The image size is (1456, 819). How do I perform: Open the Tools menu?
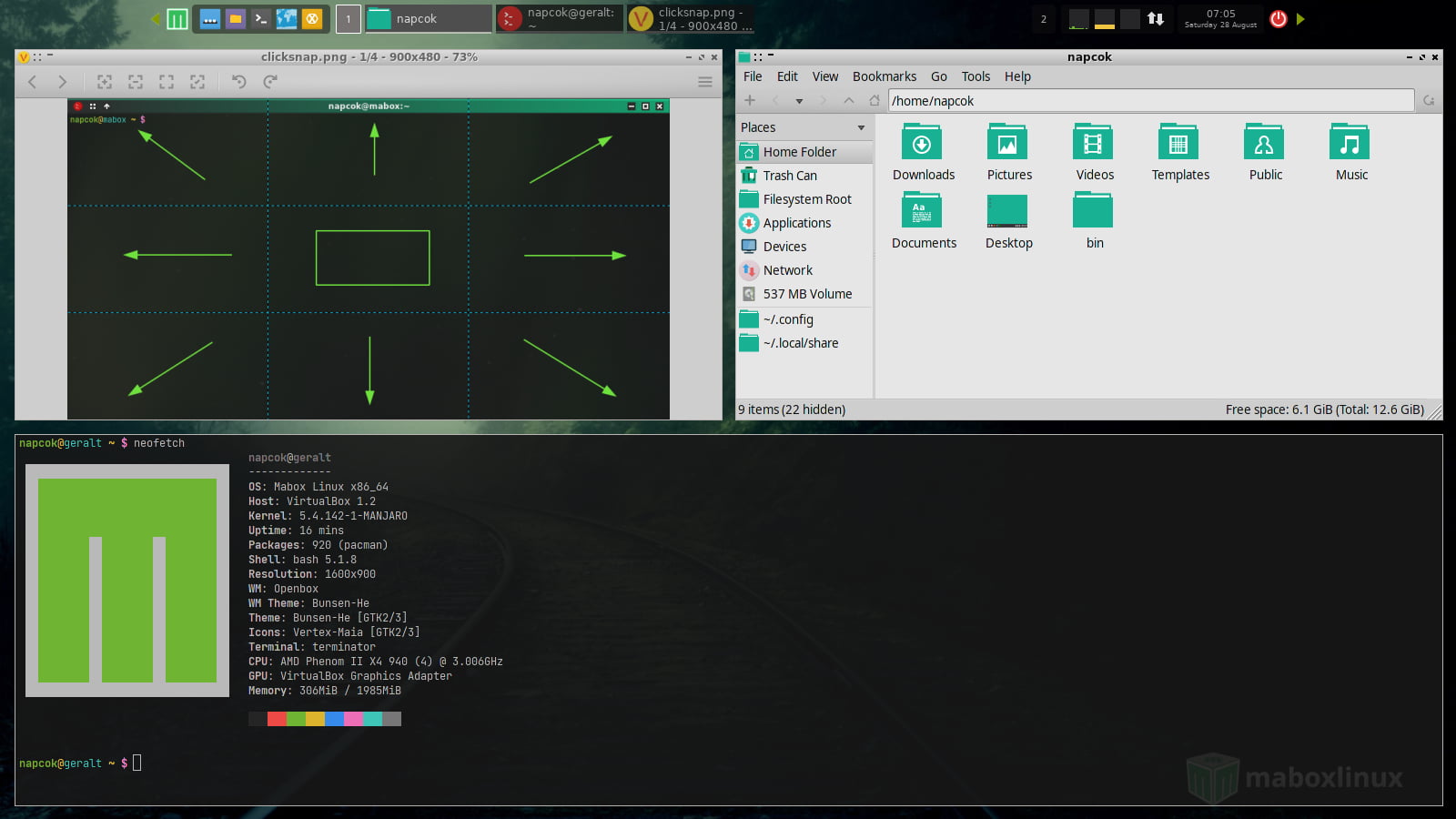[x=976, y=76]
